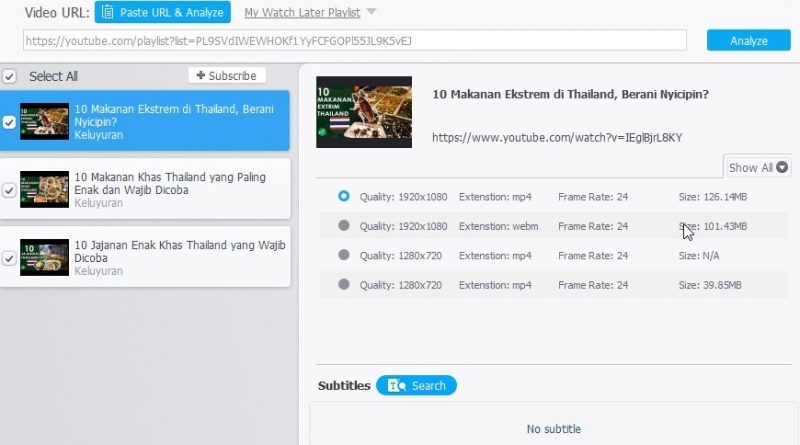Open 10 Makanan Khas Thailand yang Paling Enak item

tap(145, 189)
